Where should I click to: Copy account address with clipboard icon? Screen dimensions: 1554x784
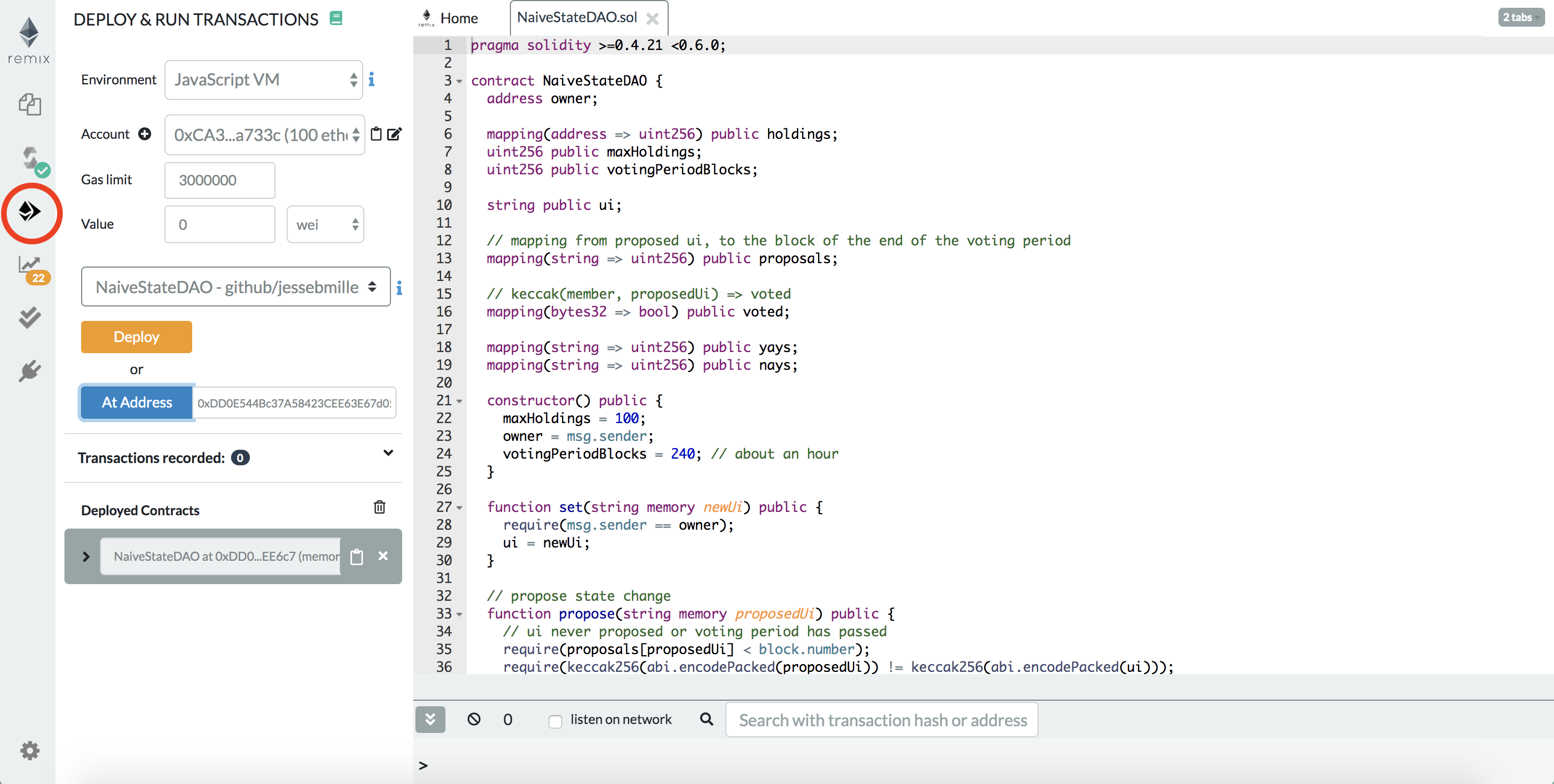coord(376,134)
